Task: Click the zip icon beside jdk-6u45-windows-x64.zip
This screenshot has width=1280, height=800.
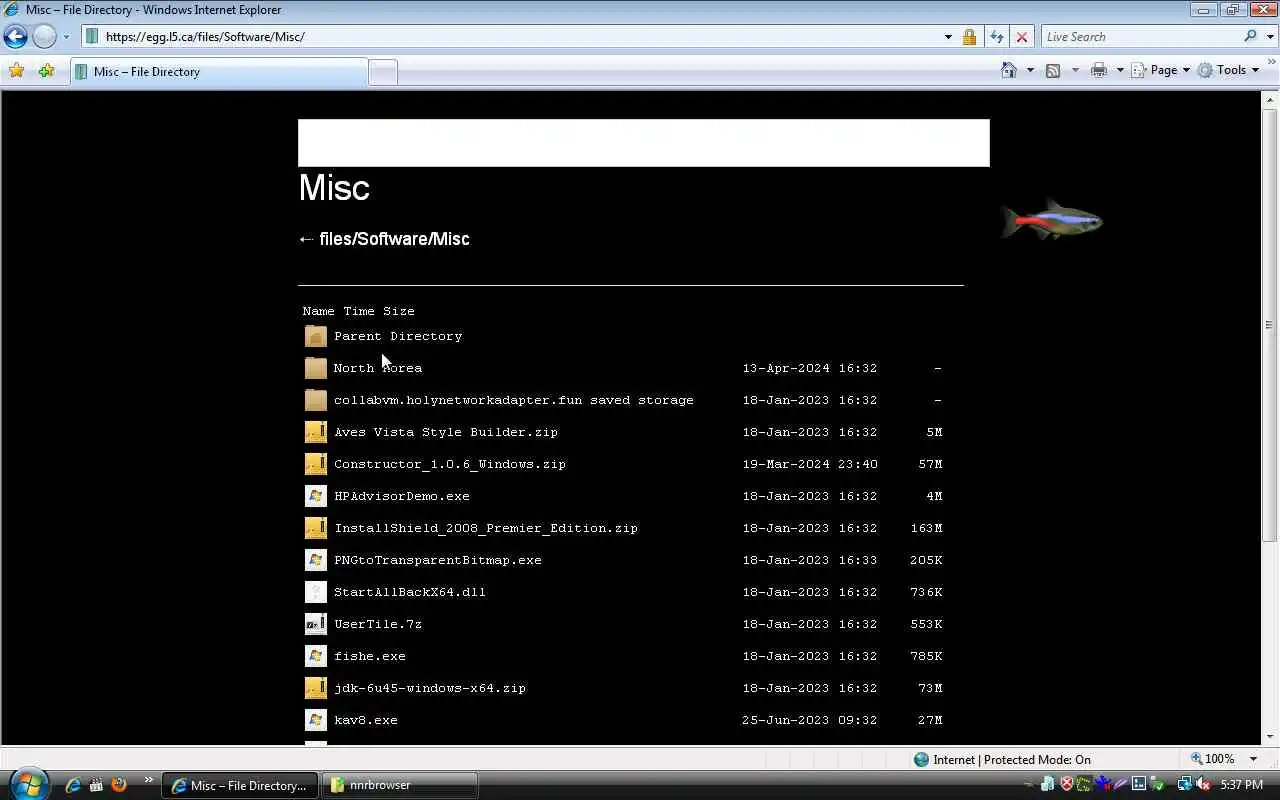Action: [316, 688]
